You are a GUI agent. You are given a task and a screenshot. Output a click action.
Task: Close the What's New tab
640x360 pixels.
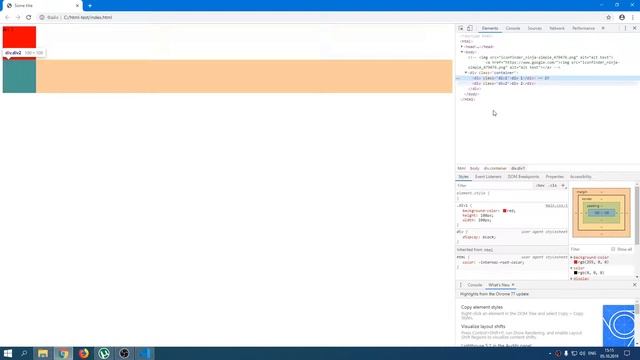pyautogui.click(x=513, y=285)
